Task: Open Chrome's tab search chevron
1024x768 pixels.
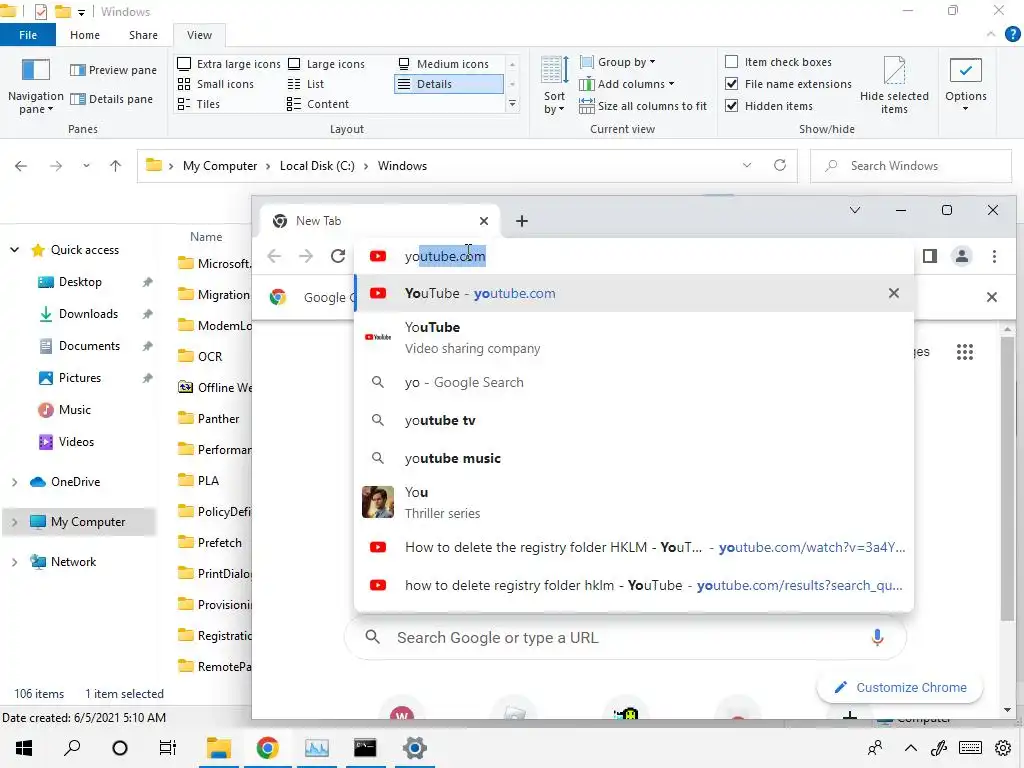Action: click(855, 210)
